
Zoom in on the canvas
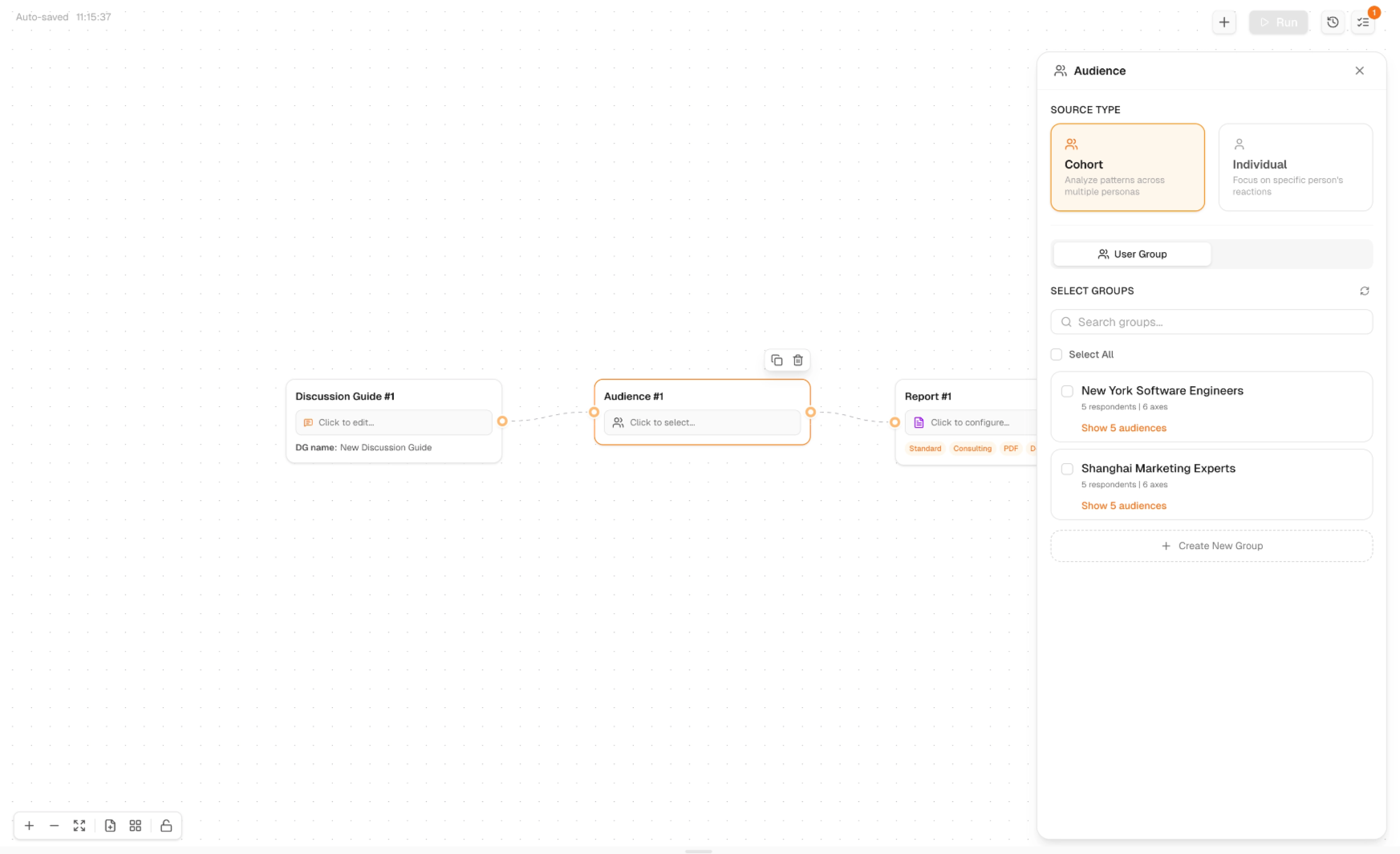point(29,826)
